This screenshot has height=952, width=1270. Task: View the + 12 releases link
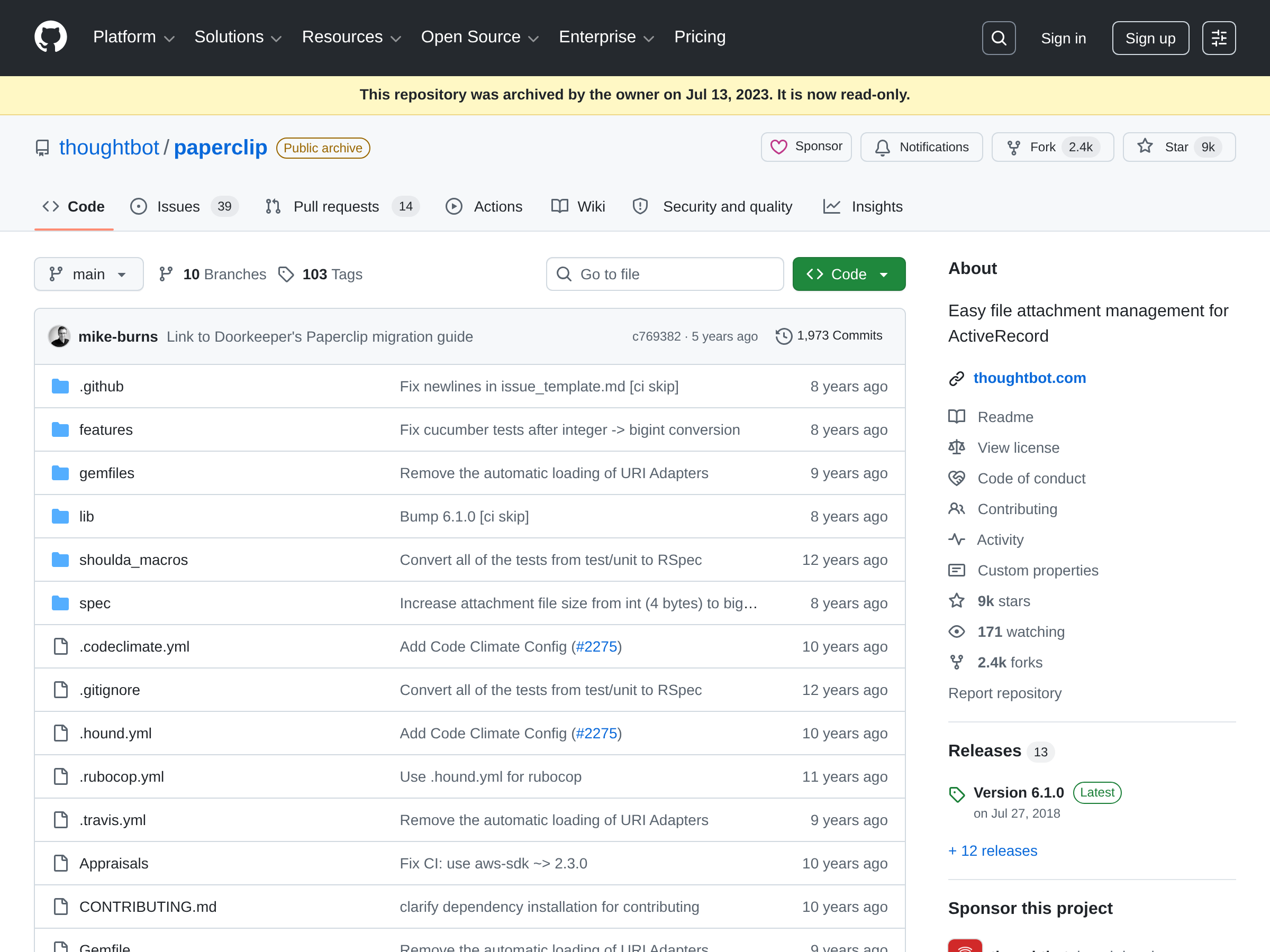pos(993,850)
